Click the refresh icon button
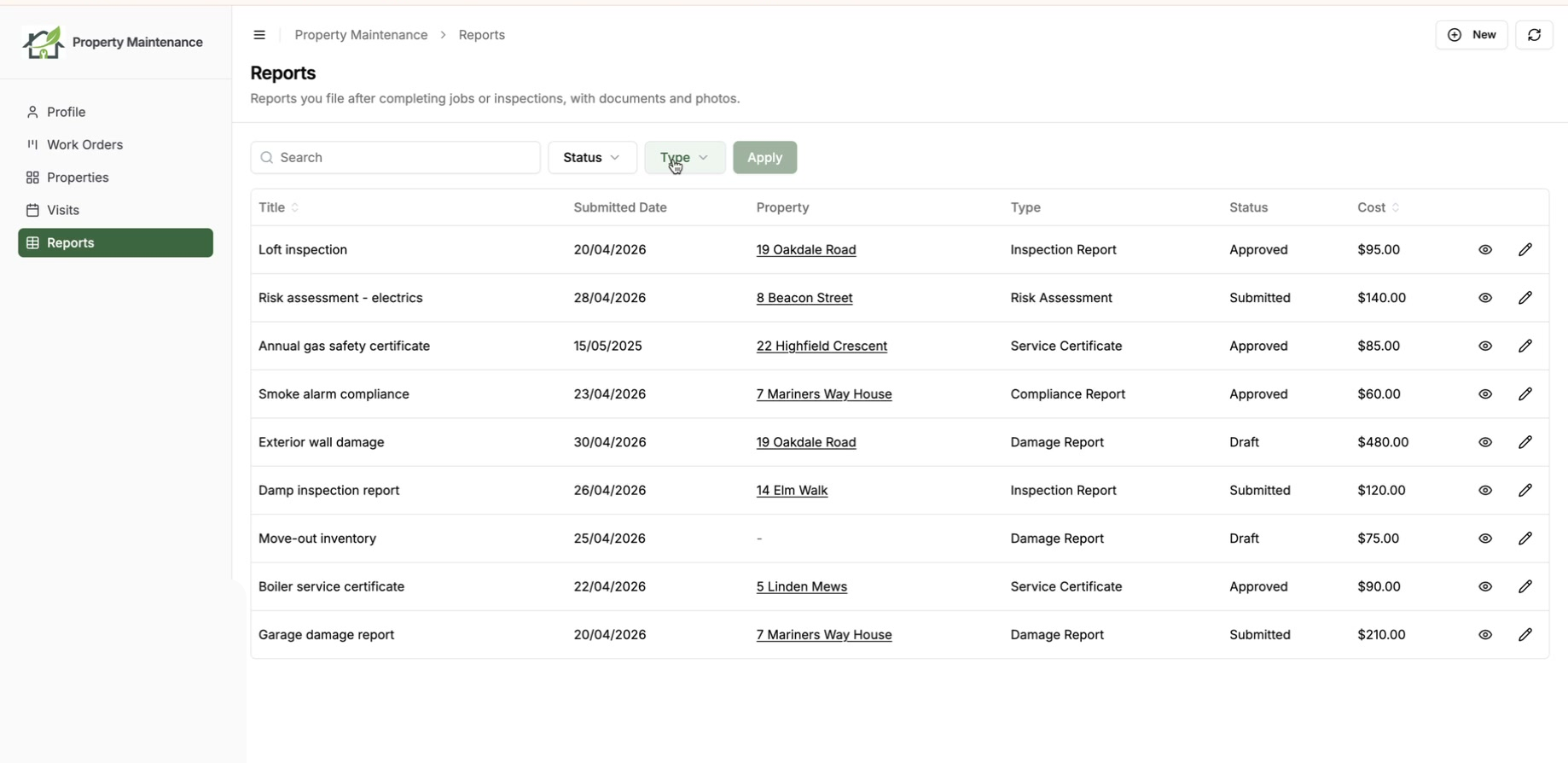1568x763 pixels. point(1534,35)
